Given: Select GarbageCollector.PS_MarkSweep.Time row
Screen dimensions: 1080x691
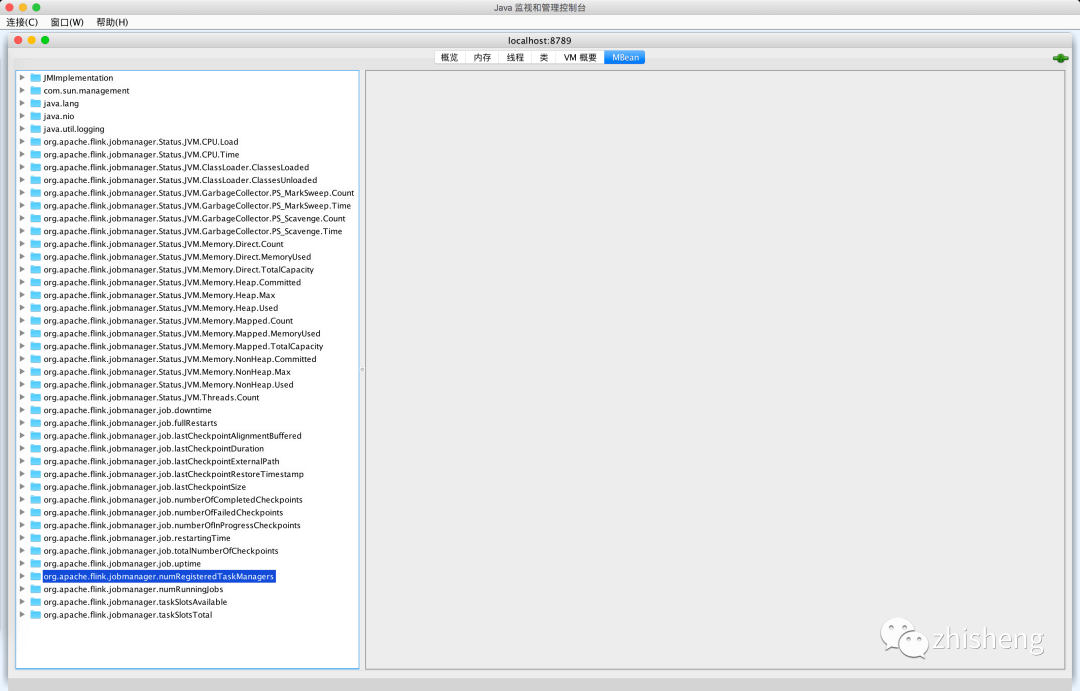Looking at the screenshot, I should point(197,205).
